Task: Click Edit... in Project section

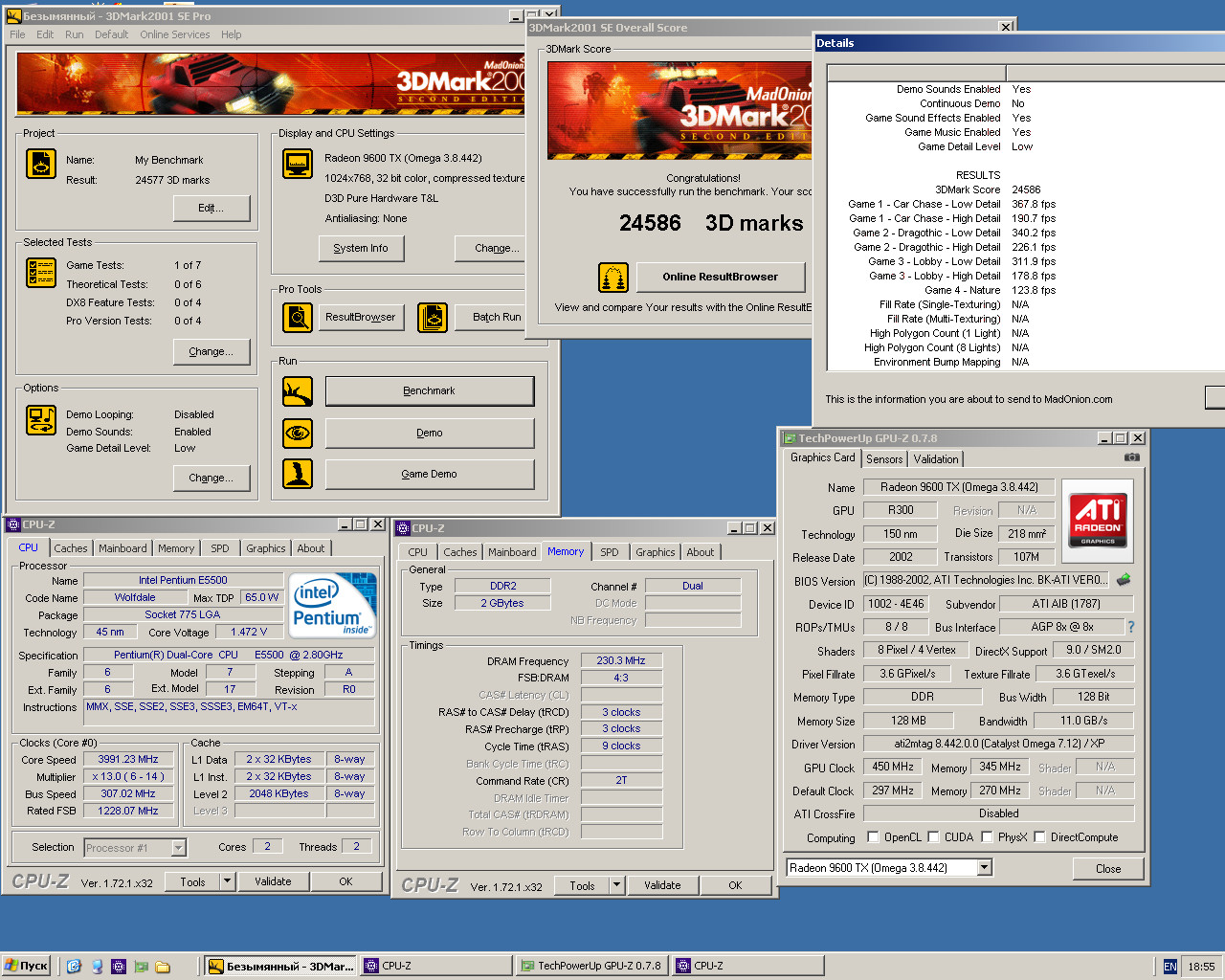Action: click(x=212, y=208)
